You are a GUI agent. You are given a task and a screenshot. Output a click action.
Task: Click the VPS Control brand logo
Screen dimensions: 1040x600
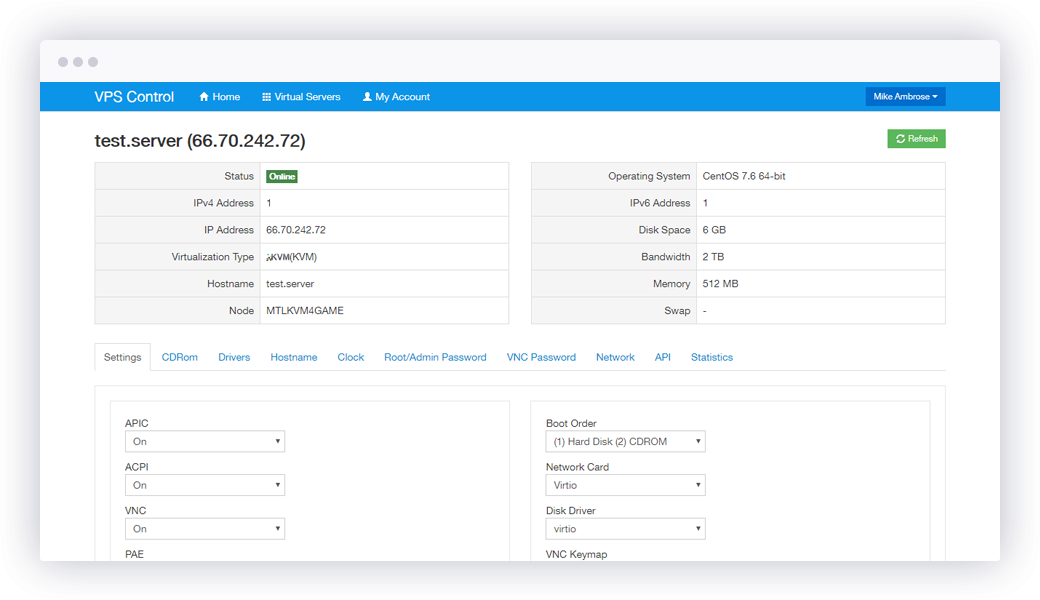coord(134,96)
